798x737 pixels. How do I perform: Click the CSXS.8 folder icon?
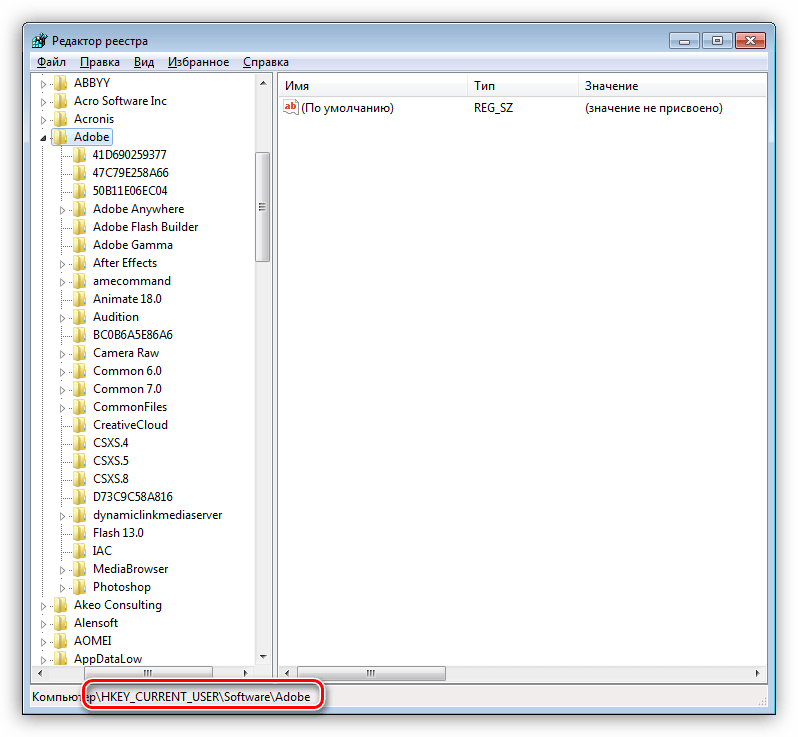coord(79,478)
